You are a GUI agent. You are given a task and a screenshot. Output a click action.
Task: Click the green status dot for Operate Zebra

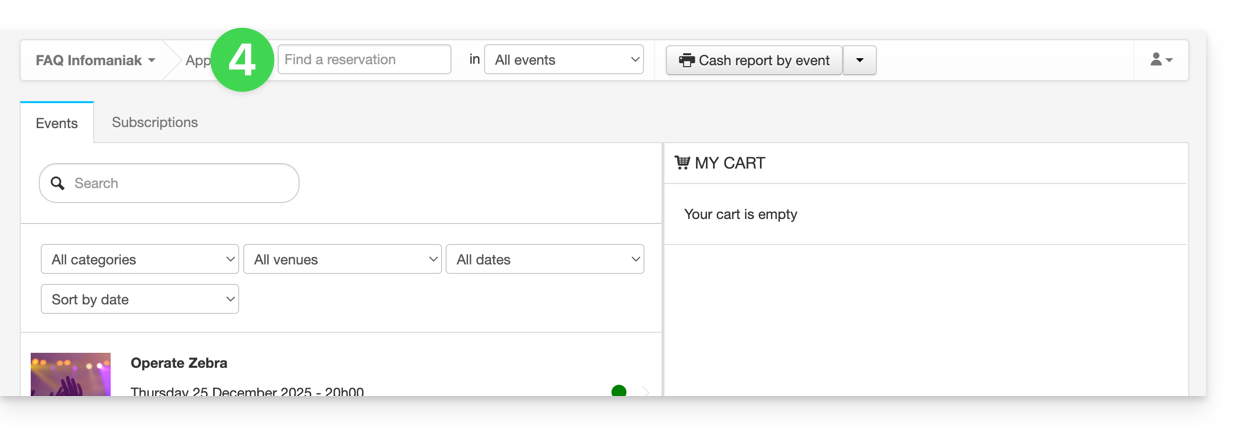(x=618, y=391)
